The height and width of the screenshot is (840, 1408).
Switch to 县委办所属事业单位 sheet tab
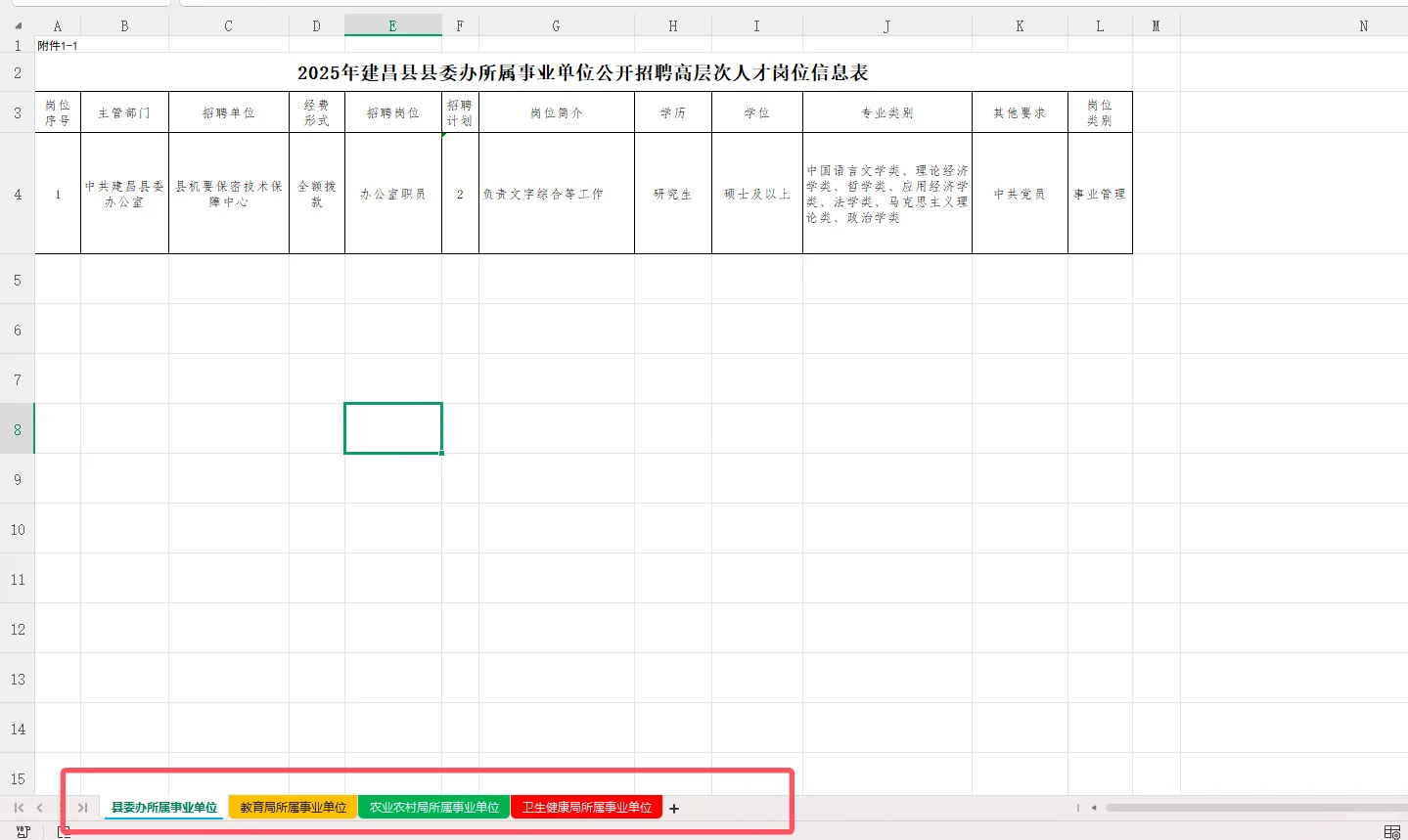164,808
